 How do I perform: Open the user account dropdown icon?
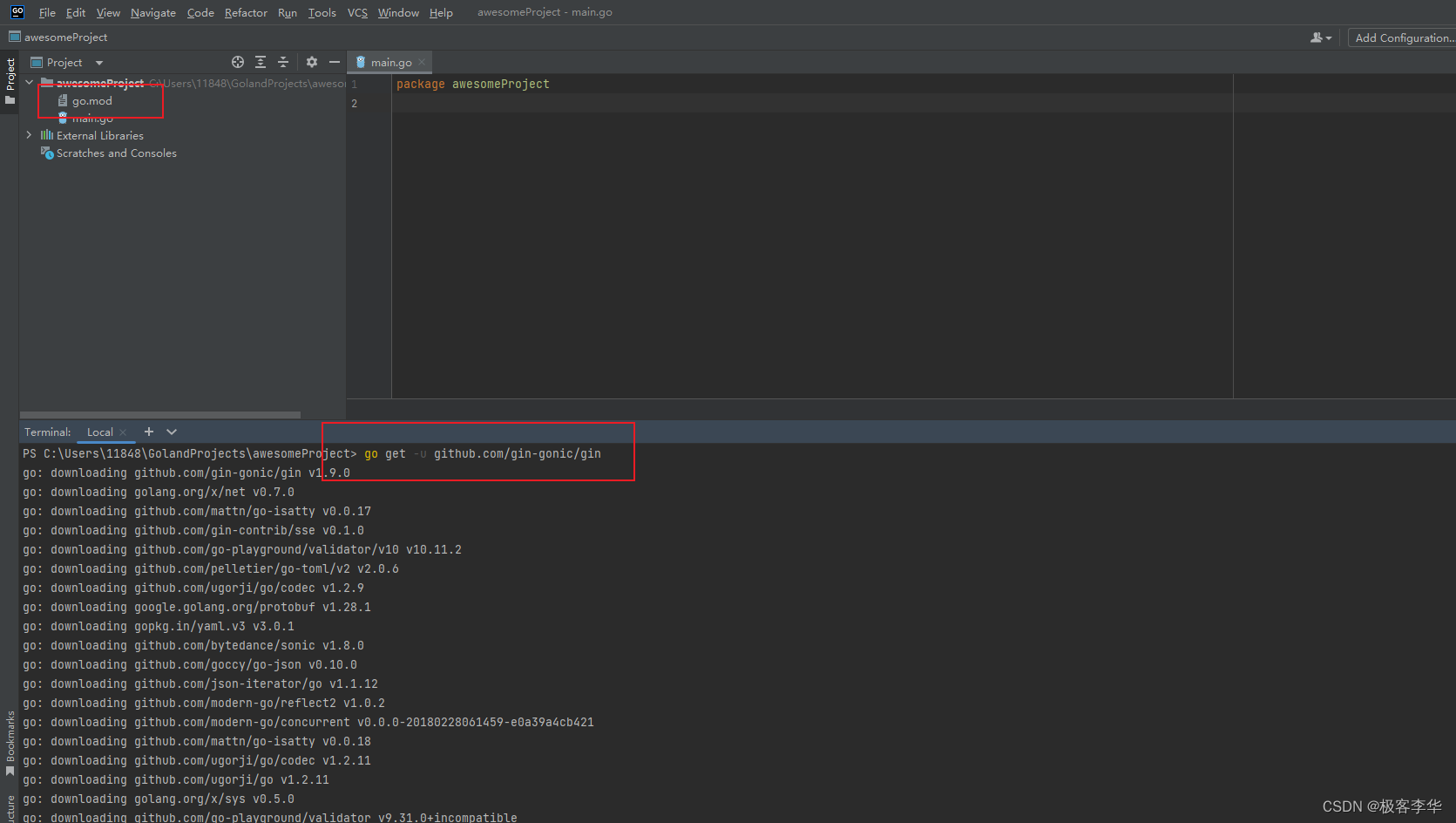point(1321,37)
